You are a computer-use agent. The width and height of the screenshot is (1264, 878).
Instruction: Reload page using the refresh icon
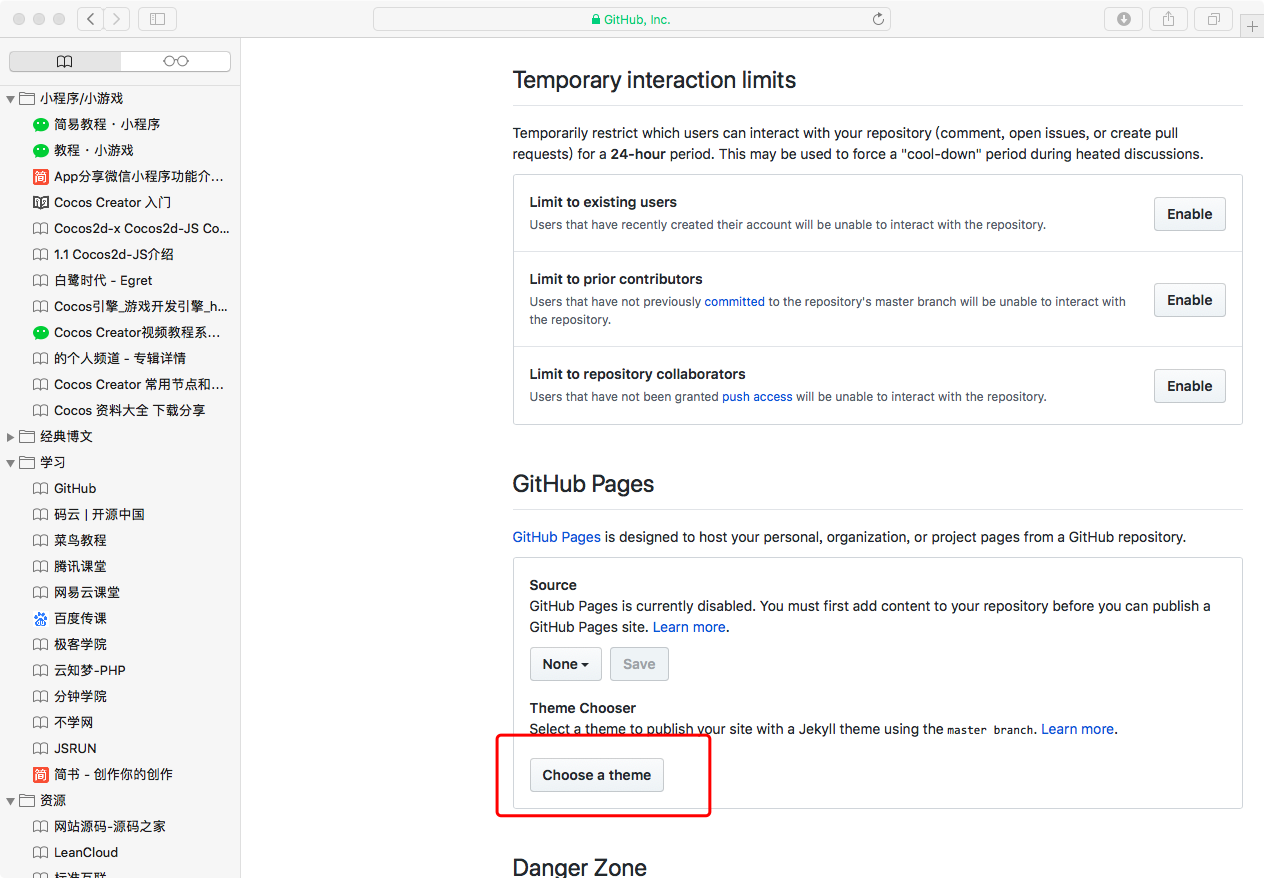pos(878,19)
